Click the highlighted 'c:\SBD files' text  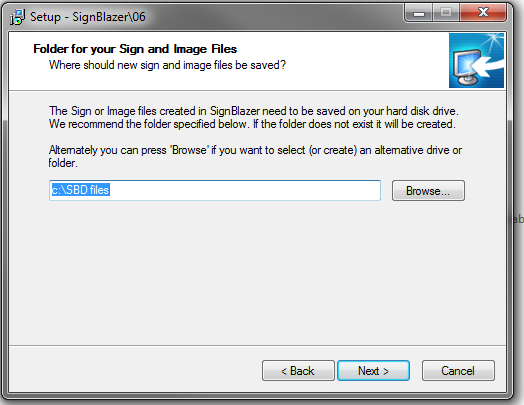coord(80,190)
